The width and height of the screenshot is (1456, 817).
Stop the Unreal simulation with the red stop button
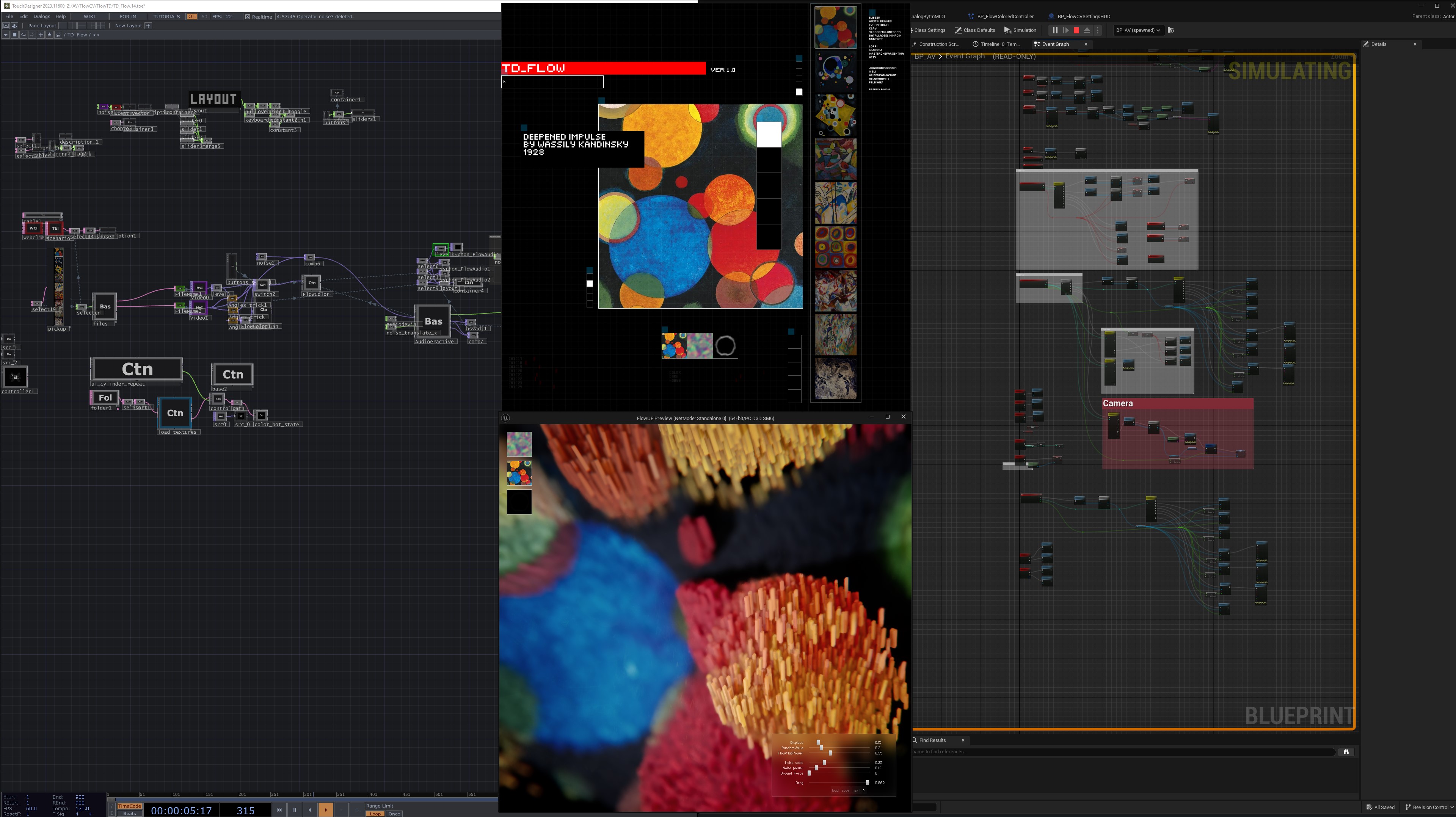pyautogui.click(x=1076, y=30)
